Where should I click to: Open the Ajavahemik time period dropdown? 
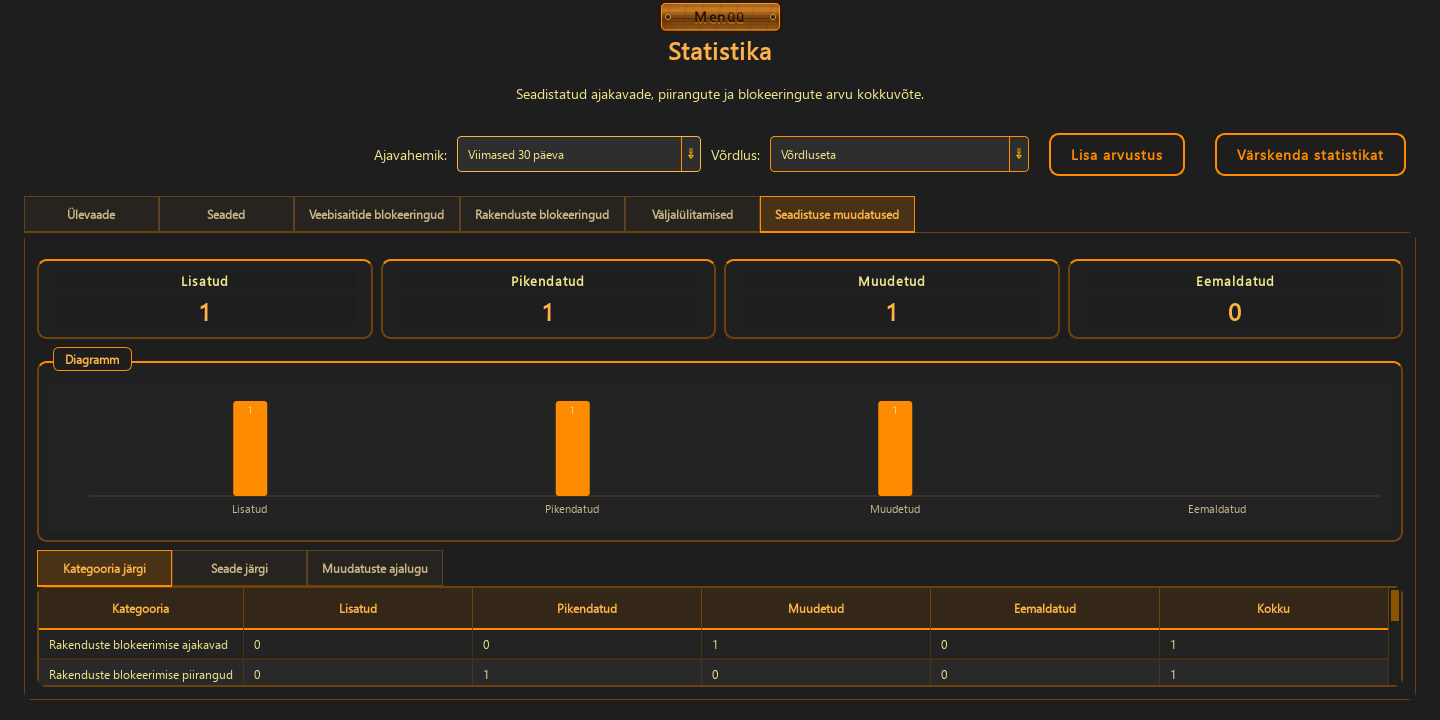pos(579,155)
